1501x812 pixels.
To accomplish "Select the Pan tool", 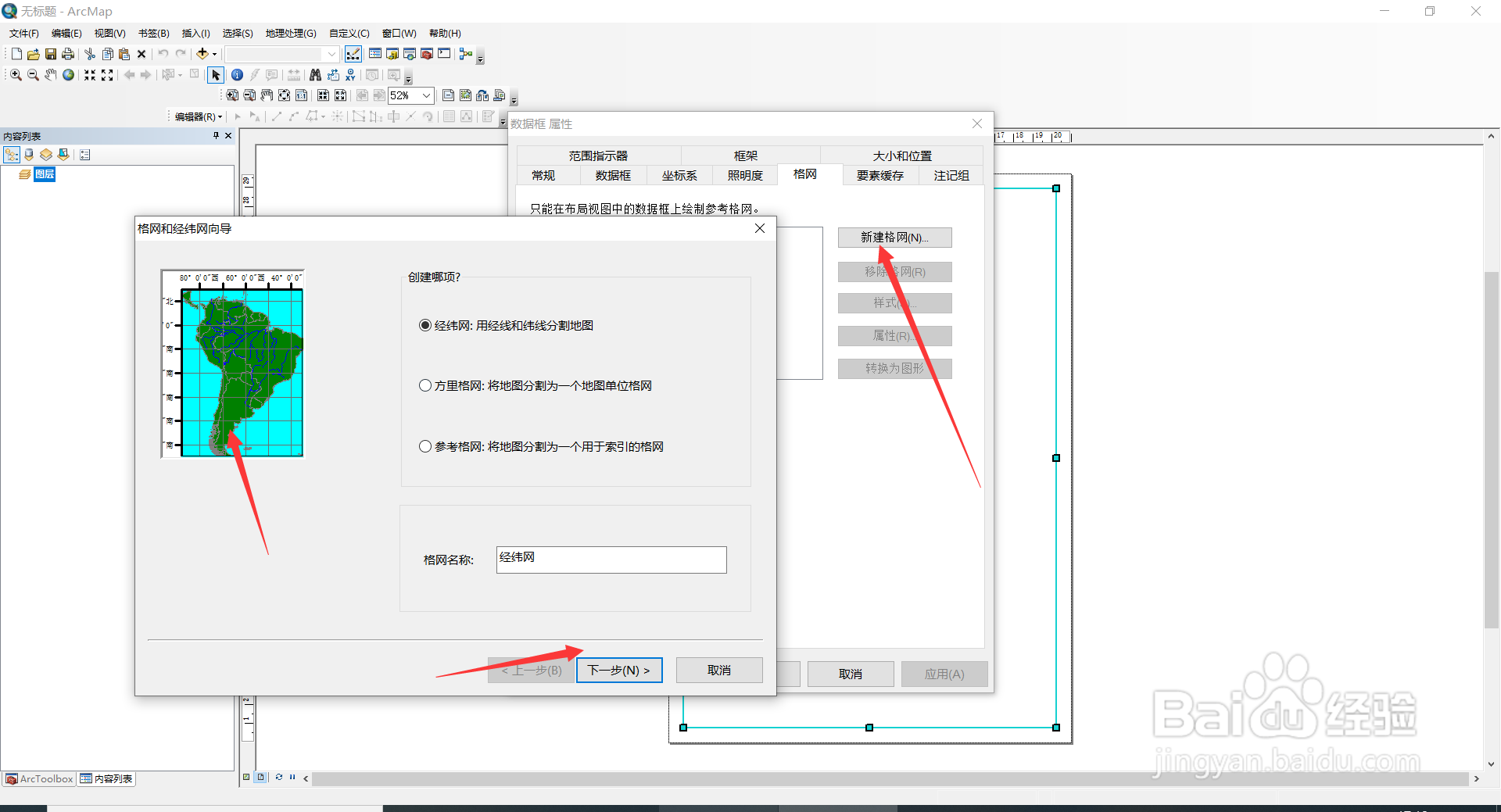I will click(50, 74).
